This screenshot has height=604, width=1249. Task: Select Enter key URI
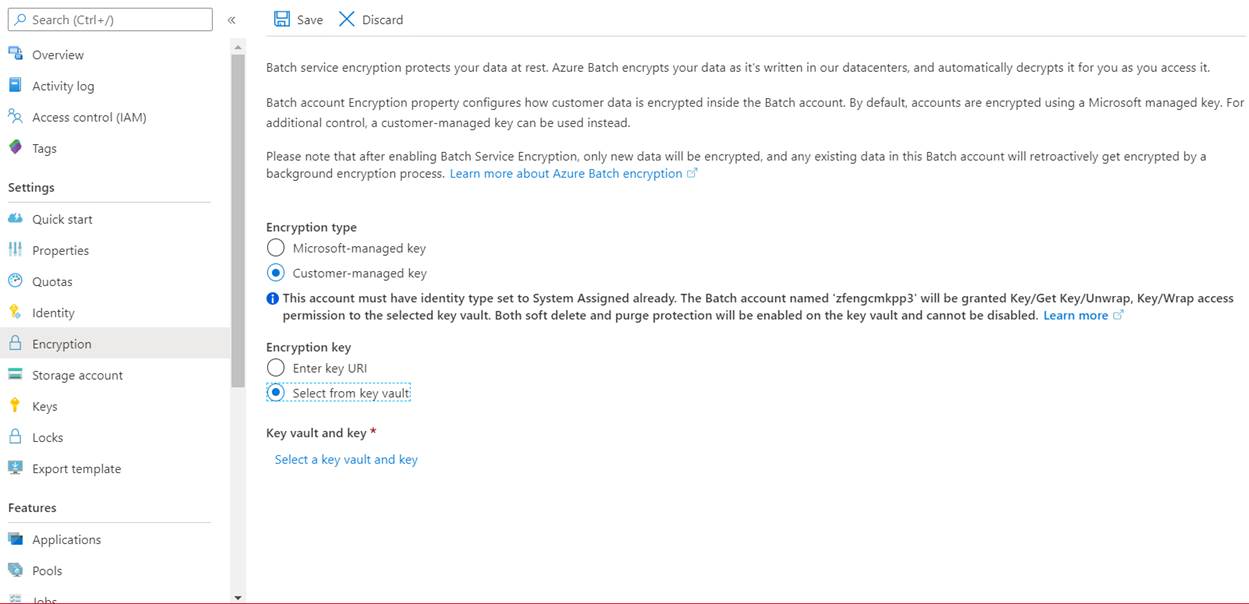[x=276, y=367]
